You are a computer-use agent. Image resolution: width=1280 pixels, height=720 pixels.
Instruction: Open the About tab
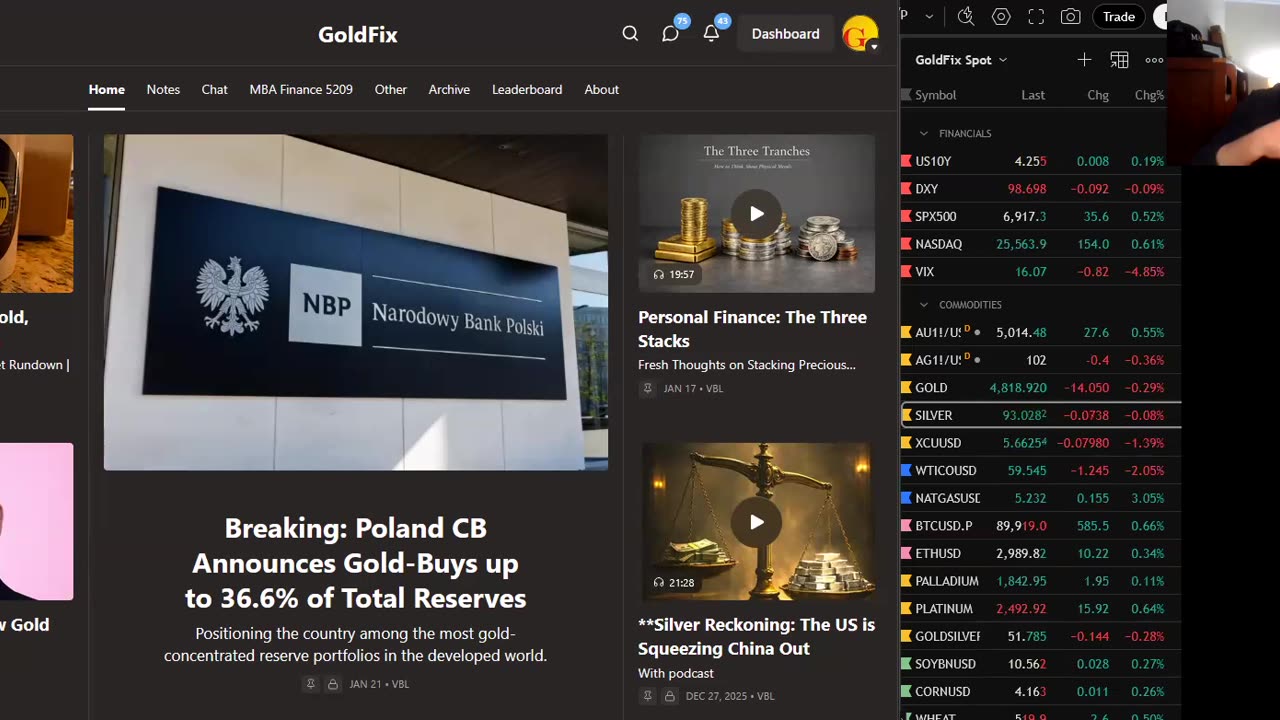[x=601, y=89]
